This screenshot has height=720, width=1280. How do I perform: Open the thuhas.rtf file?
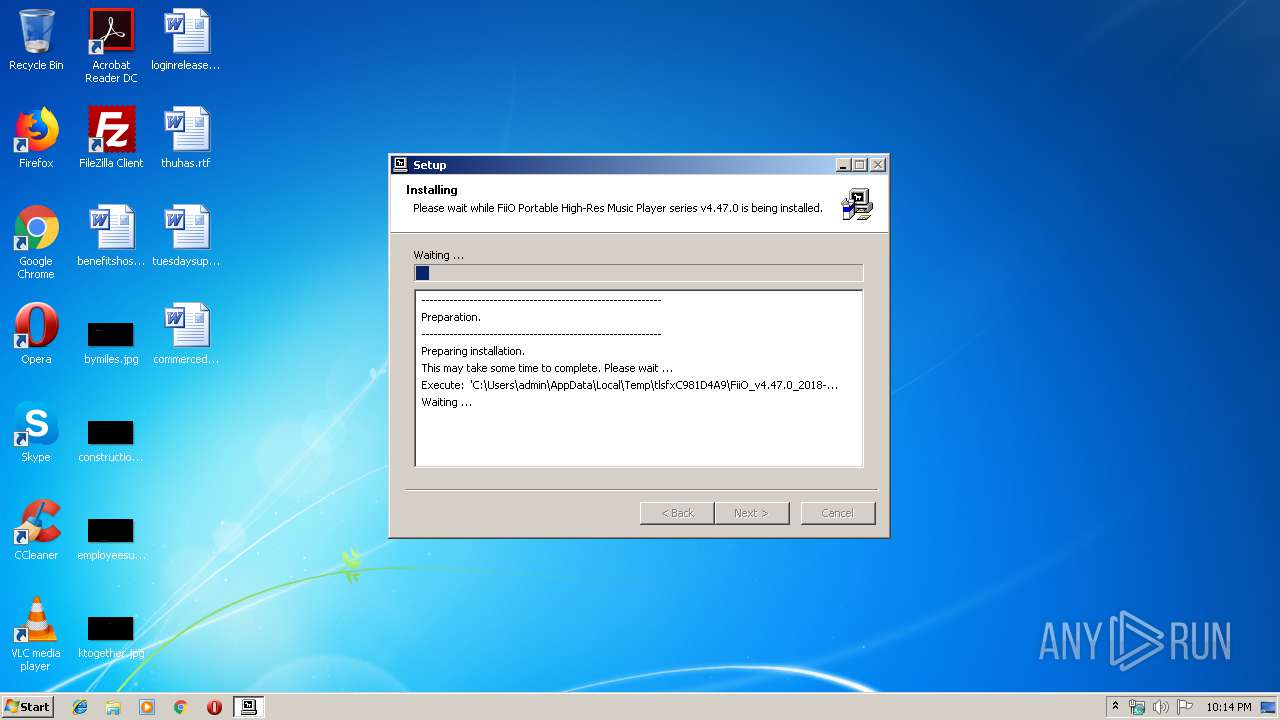coord(186,138)
